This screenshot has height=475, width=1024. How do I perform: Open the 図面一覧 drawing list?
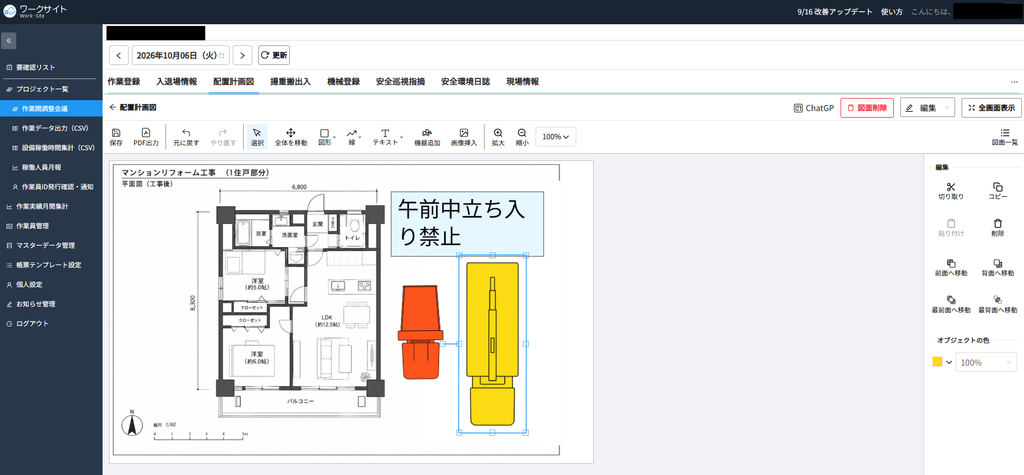pos(1004,137)
